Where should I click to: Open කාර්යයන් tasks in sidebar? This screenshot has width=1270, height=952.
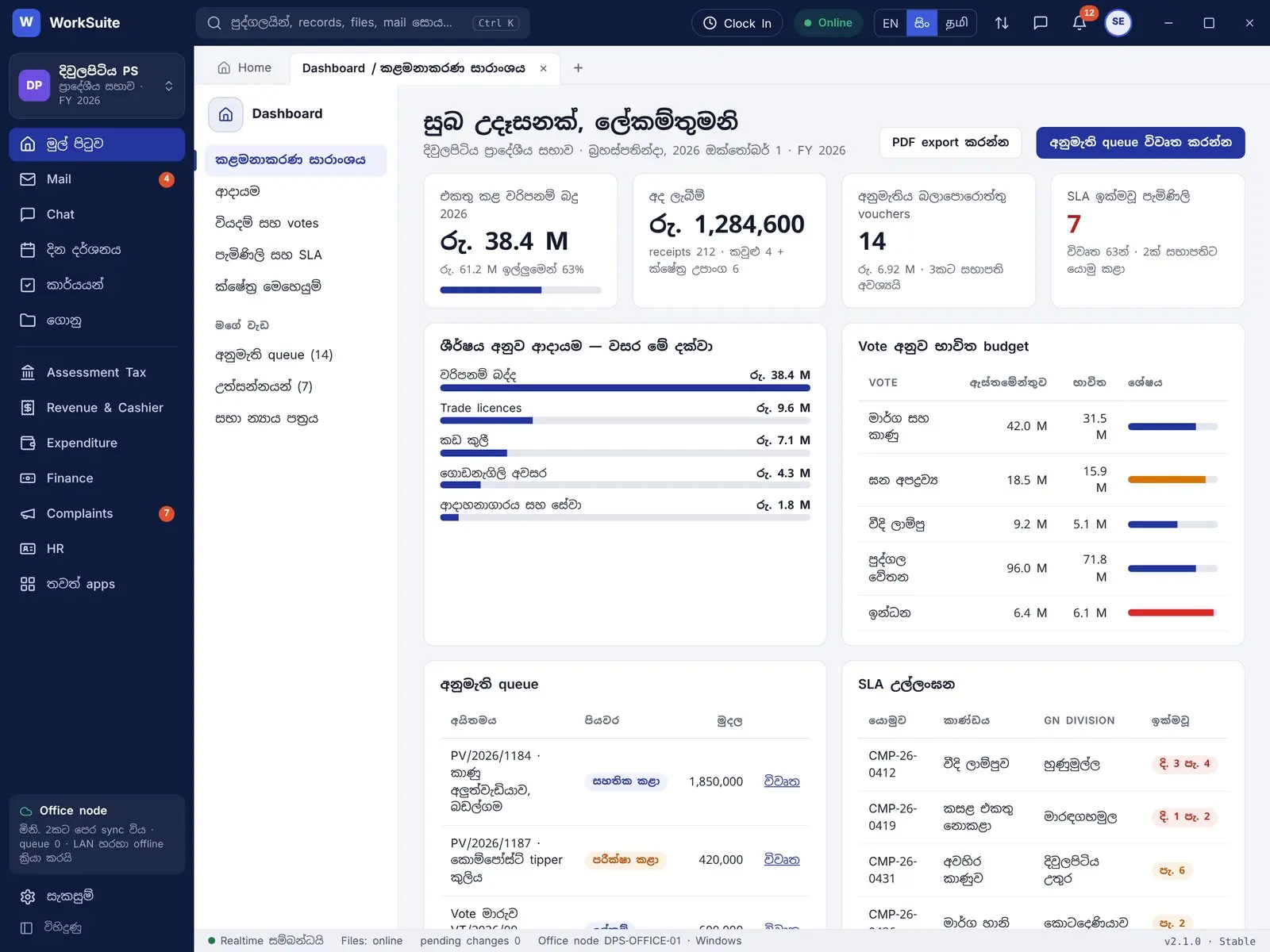97,285
